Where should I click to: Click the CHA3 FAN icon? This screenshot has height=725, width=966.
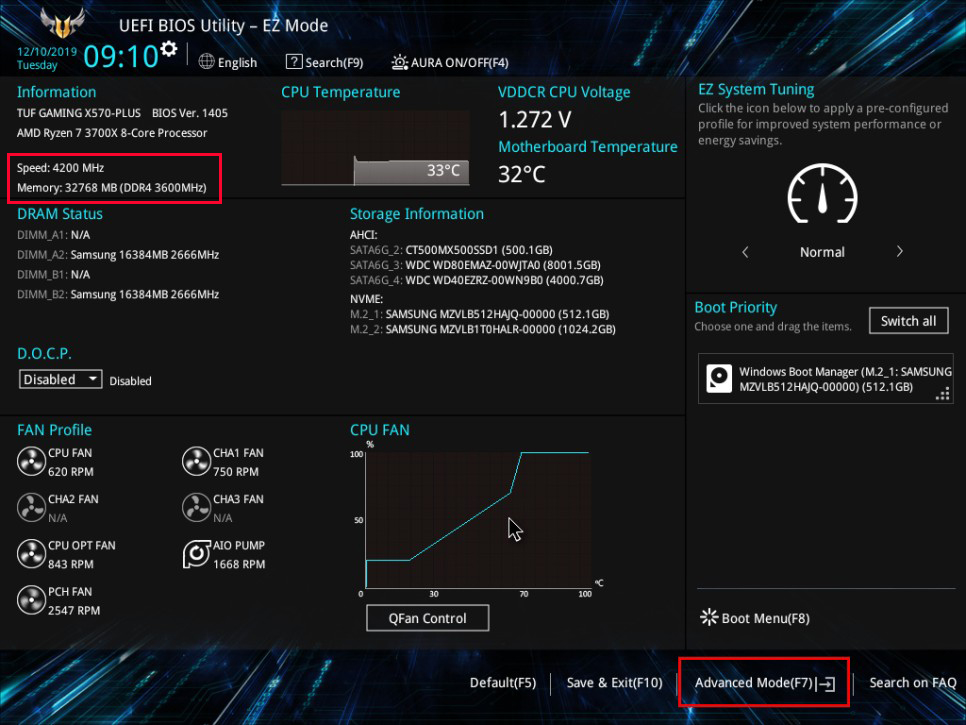pos(196,508)
